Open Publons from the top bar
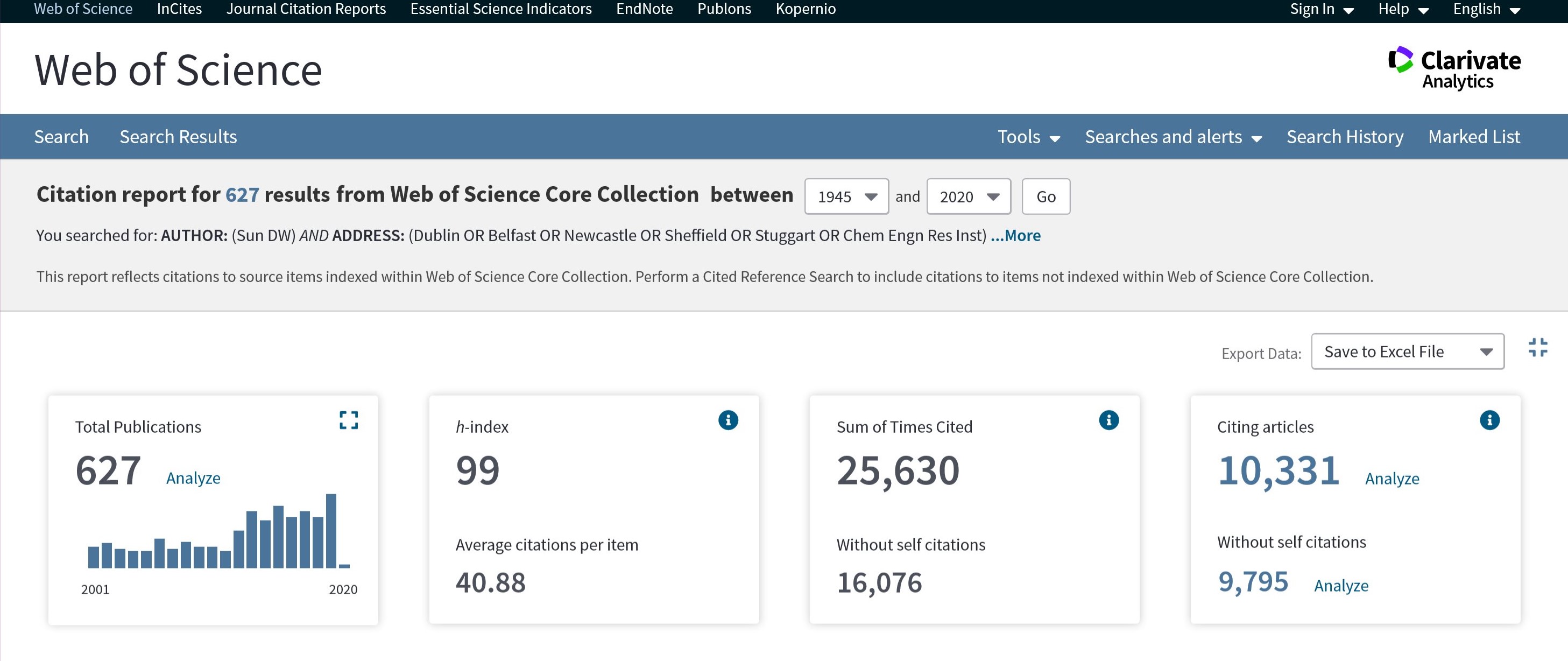This screenshot has width=1568, height=661. tap(724, 9)
